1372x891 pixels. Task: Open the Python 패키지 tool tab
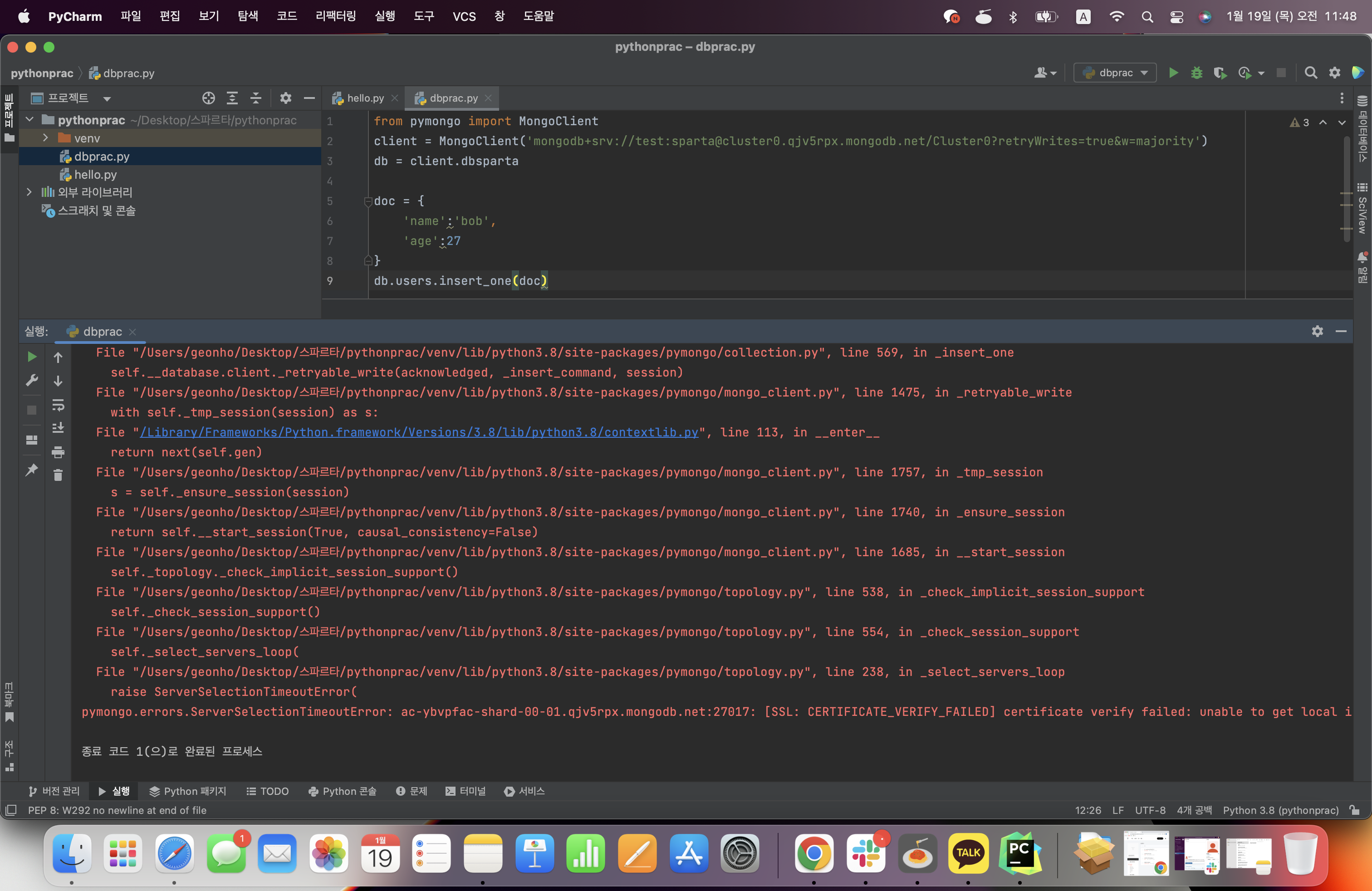[x=188, y=791]
